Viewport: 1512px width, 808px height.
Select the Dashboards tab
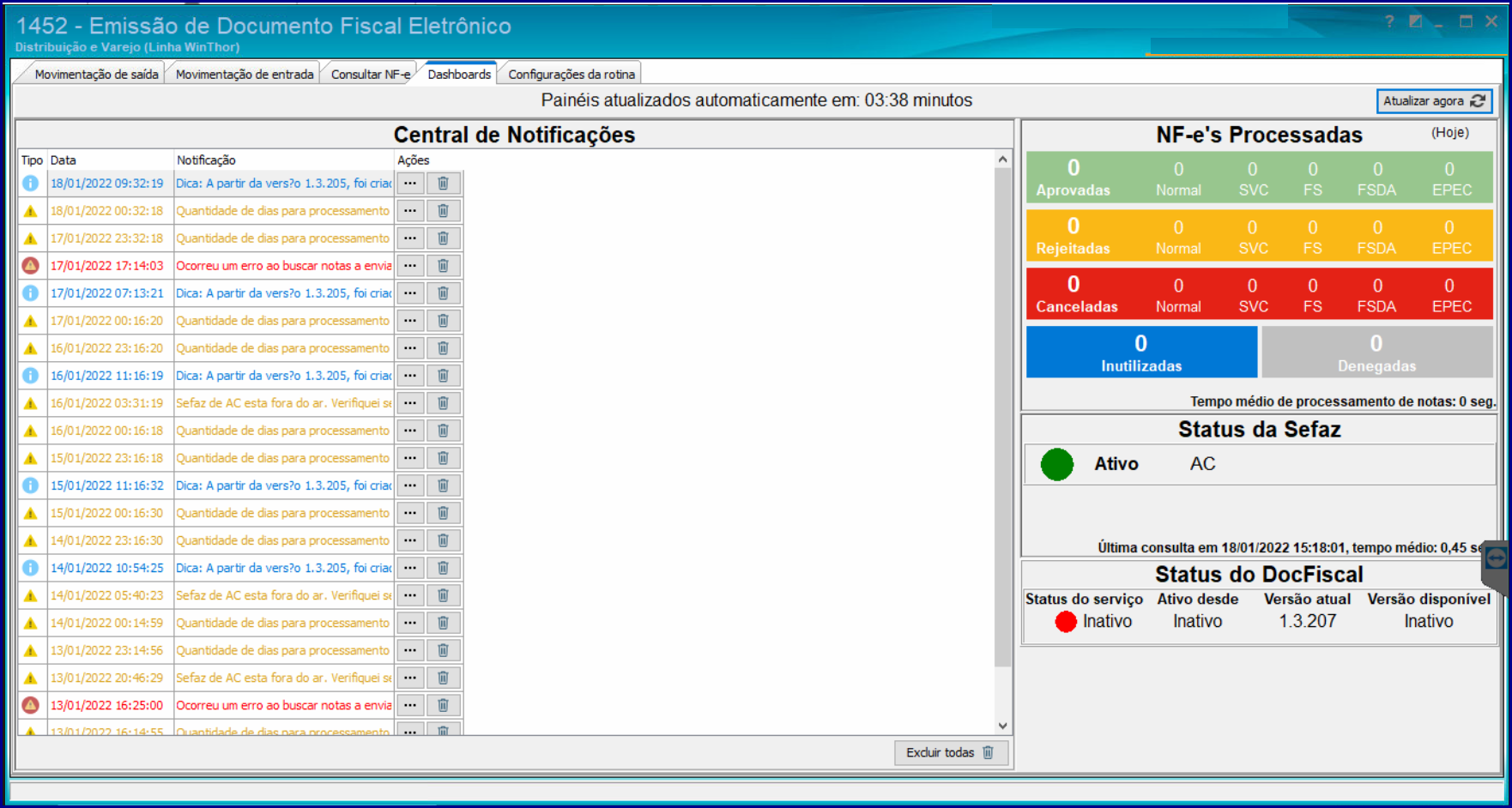click(x=459, y=75)
